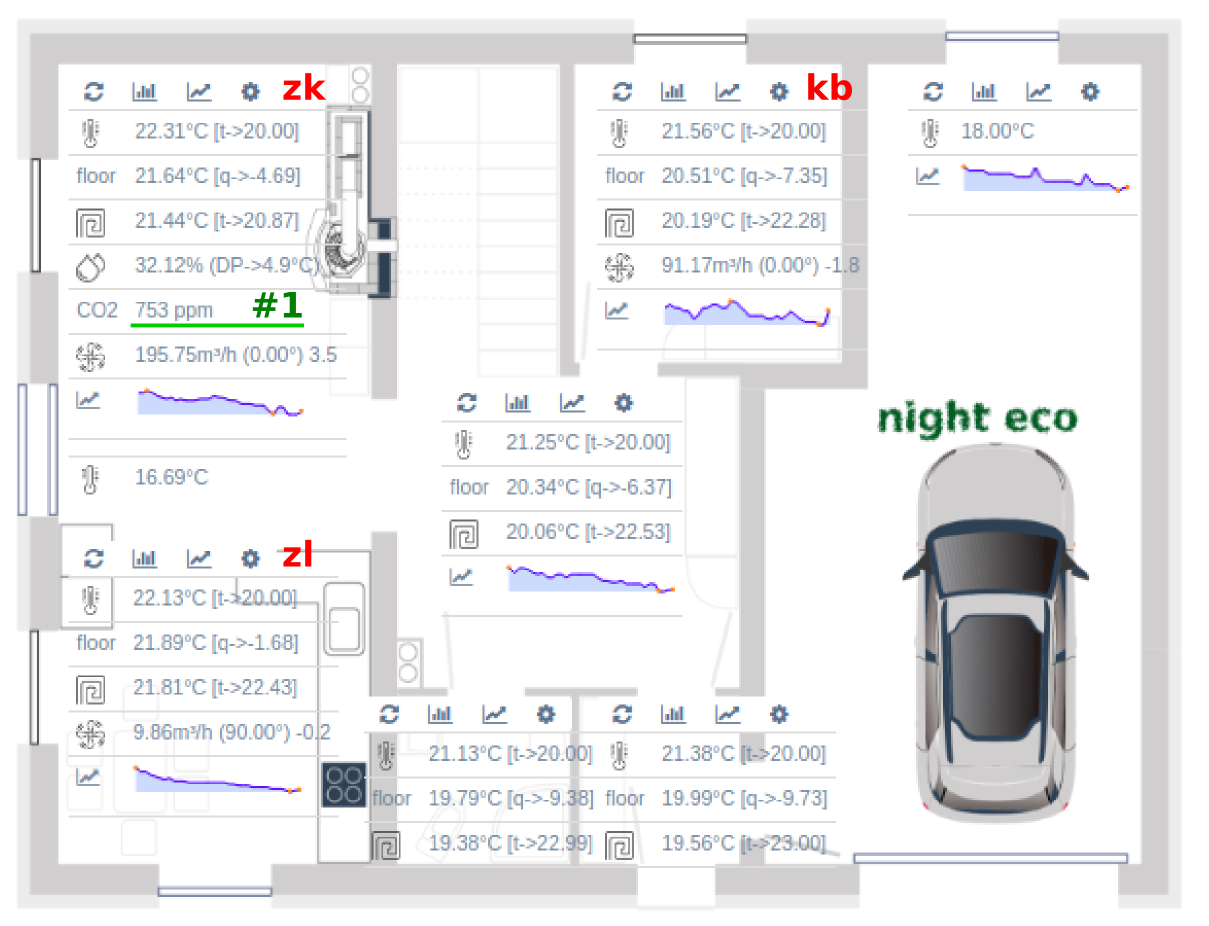This screenshot has width=1209, height=926.
Task: Refresh the zl room panel
Action: click(94, 558)
